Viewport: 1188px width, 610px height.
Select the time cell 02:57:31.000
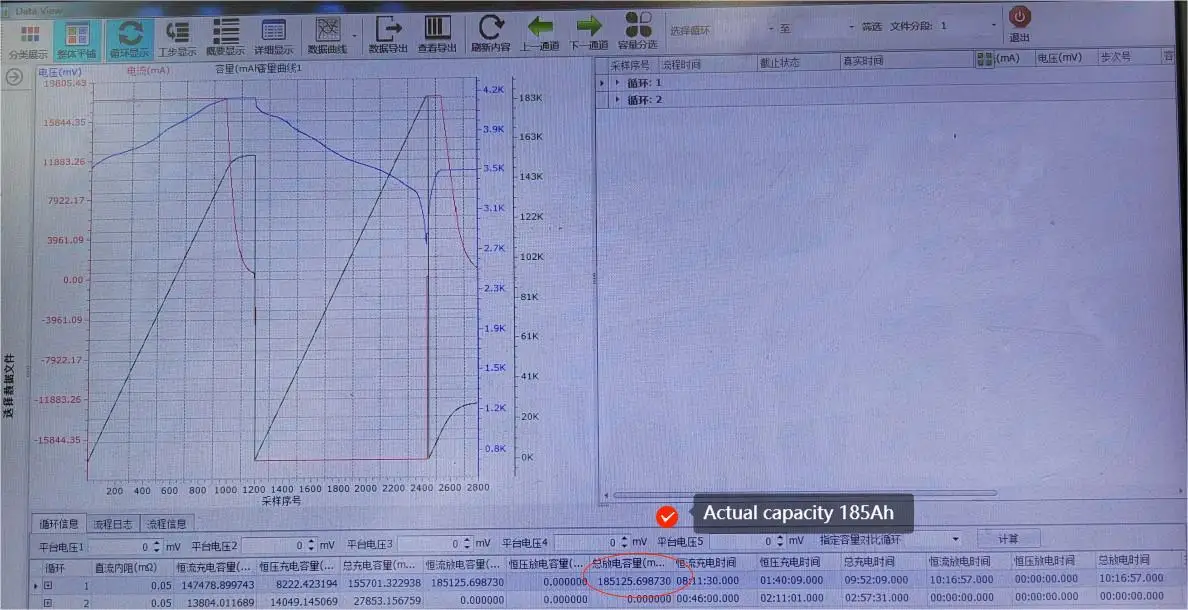pos(875,597)
